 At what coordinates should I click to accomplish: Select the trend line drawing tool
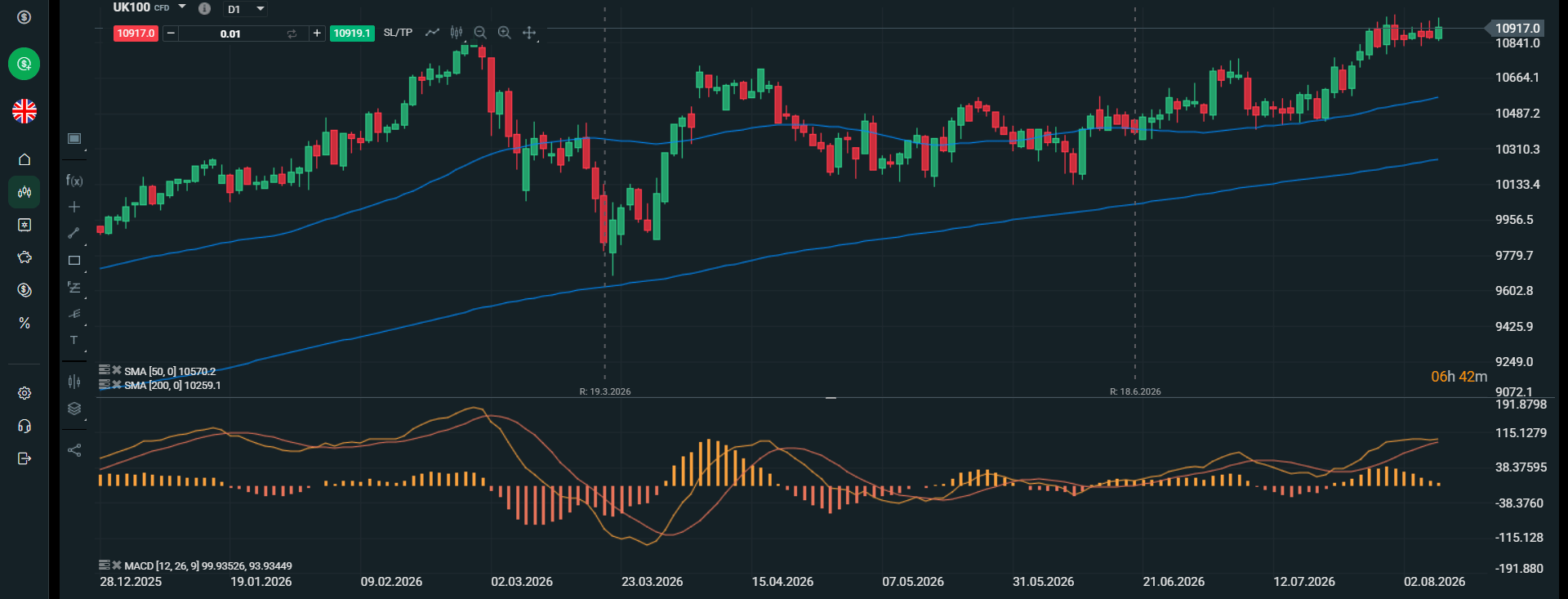(74, 233)
